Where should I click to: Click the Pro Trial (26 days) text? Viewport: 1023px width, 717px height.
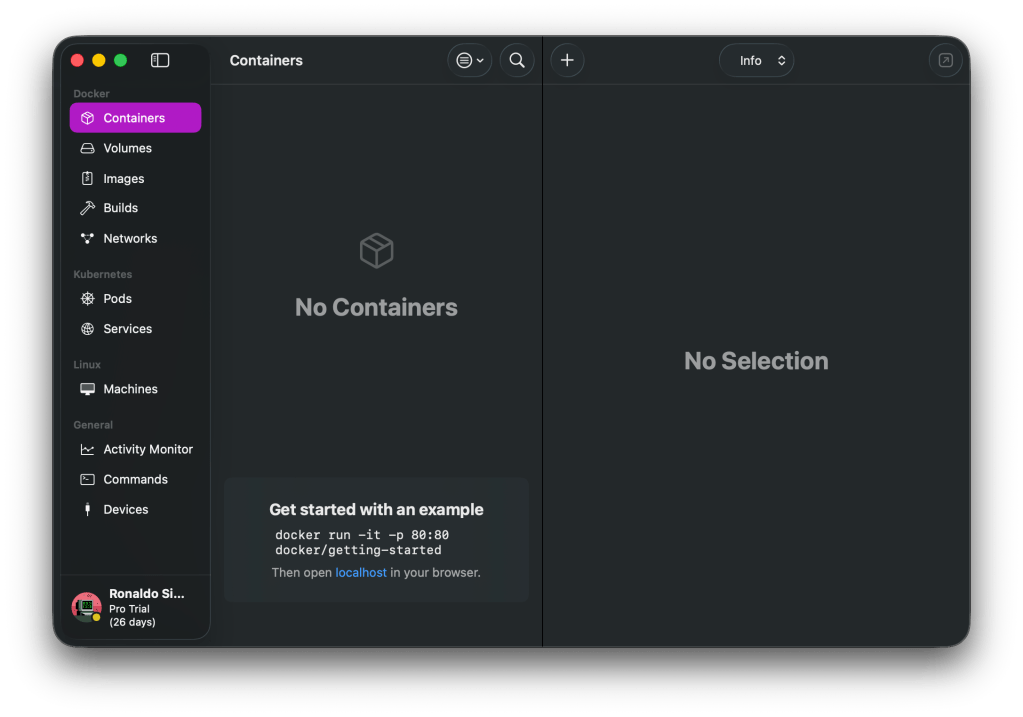[x=132, y=615]
